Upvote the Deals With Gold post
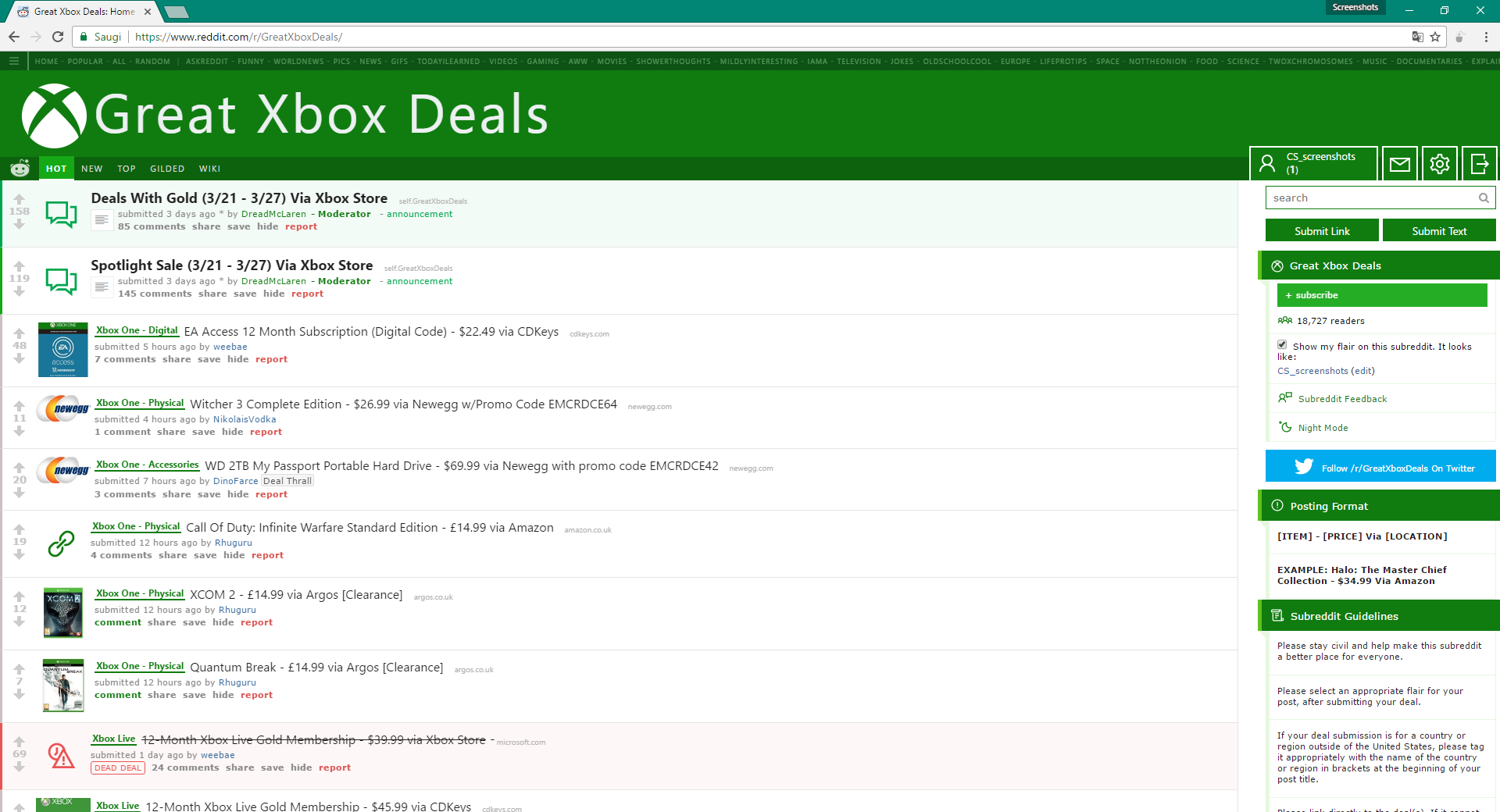Image resolution: width=1500 pixels, height=812 pixels. [x=20, y=198]
